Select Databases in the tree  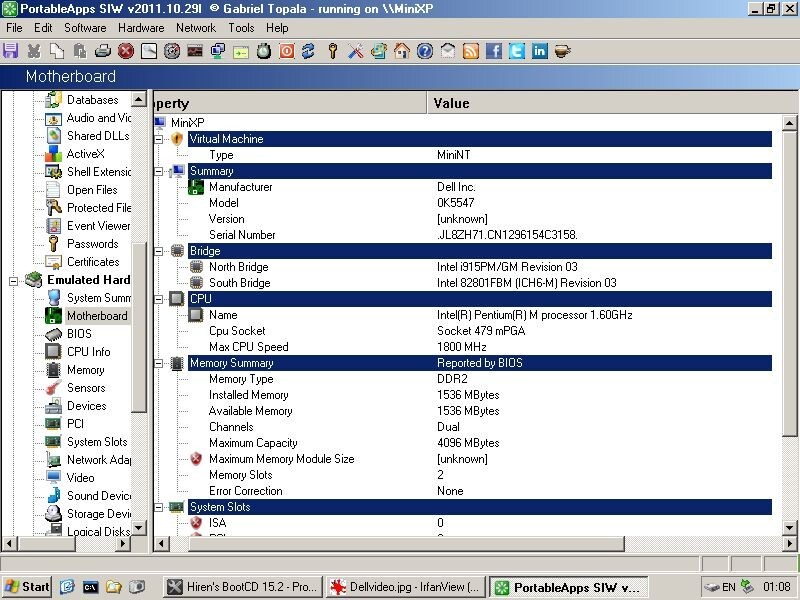[x=92, y=99]
